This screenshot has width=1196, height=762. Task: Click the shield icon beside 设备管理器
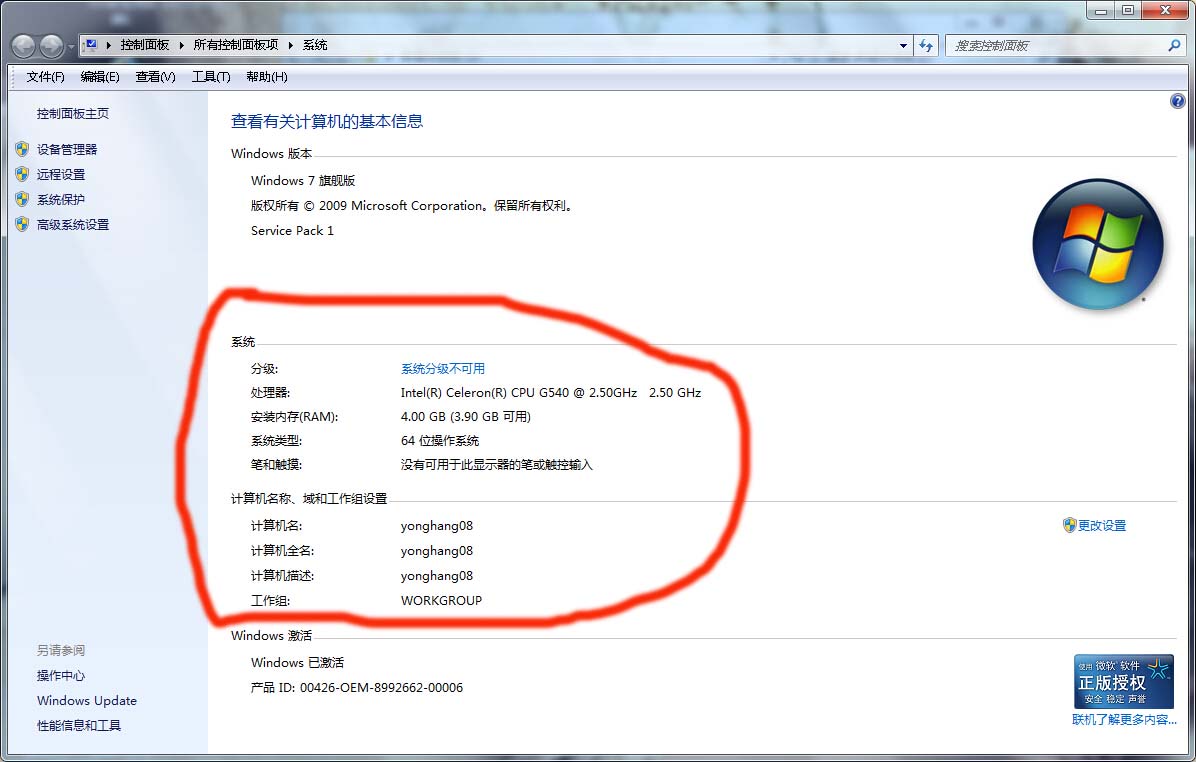pyautogui.click(x=22, y=149)
